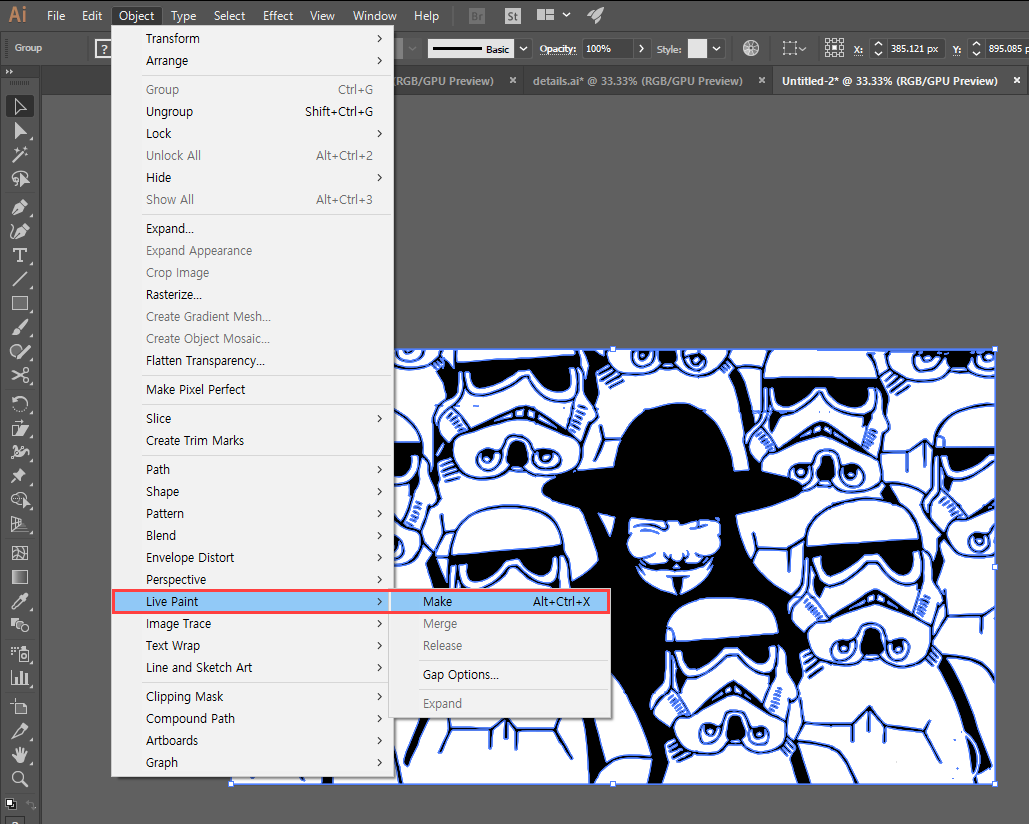Select the Lasso tool
Viewport: 1029px width, 824px height.
tap(20, 178)
